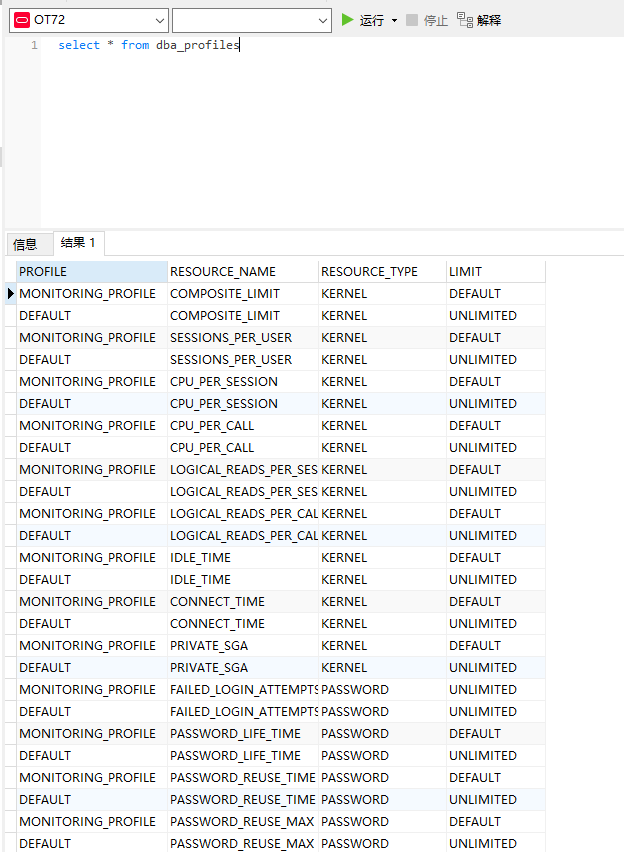Click CPU_PER_CALL cell of MONITORING_PROFILE row
624x852 pixels.
click(x=243, y=426)
